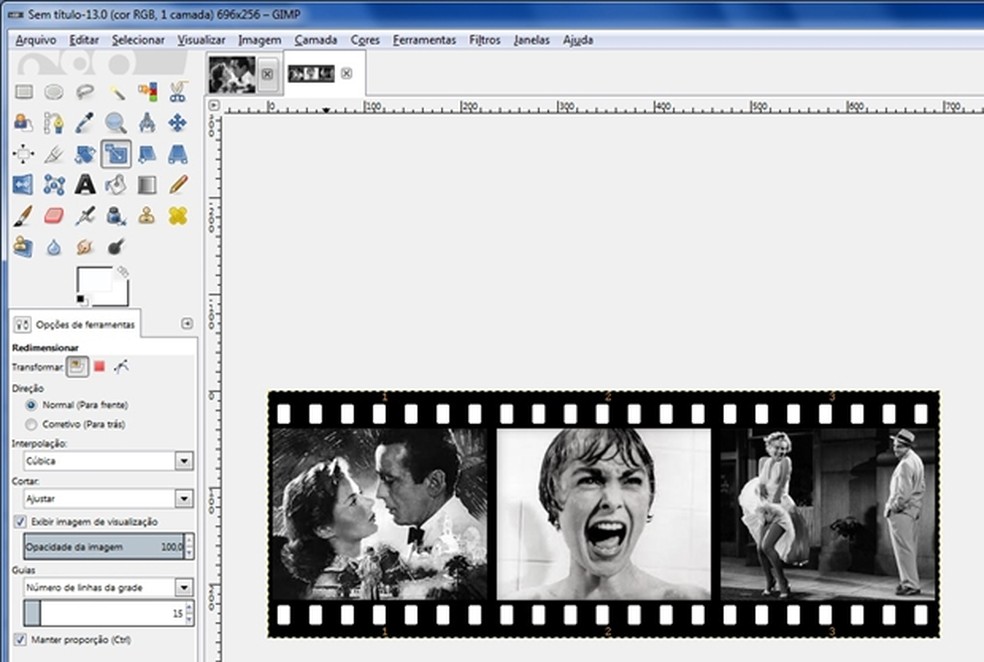Viewport: 984px width, 662px height.
Task: Pick the Eraser tool
Action: point(54,215)
